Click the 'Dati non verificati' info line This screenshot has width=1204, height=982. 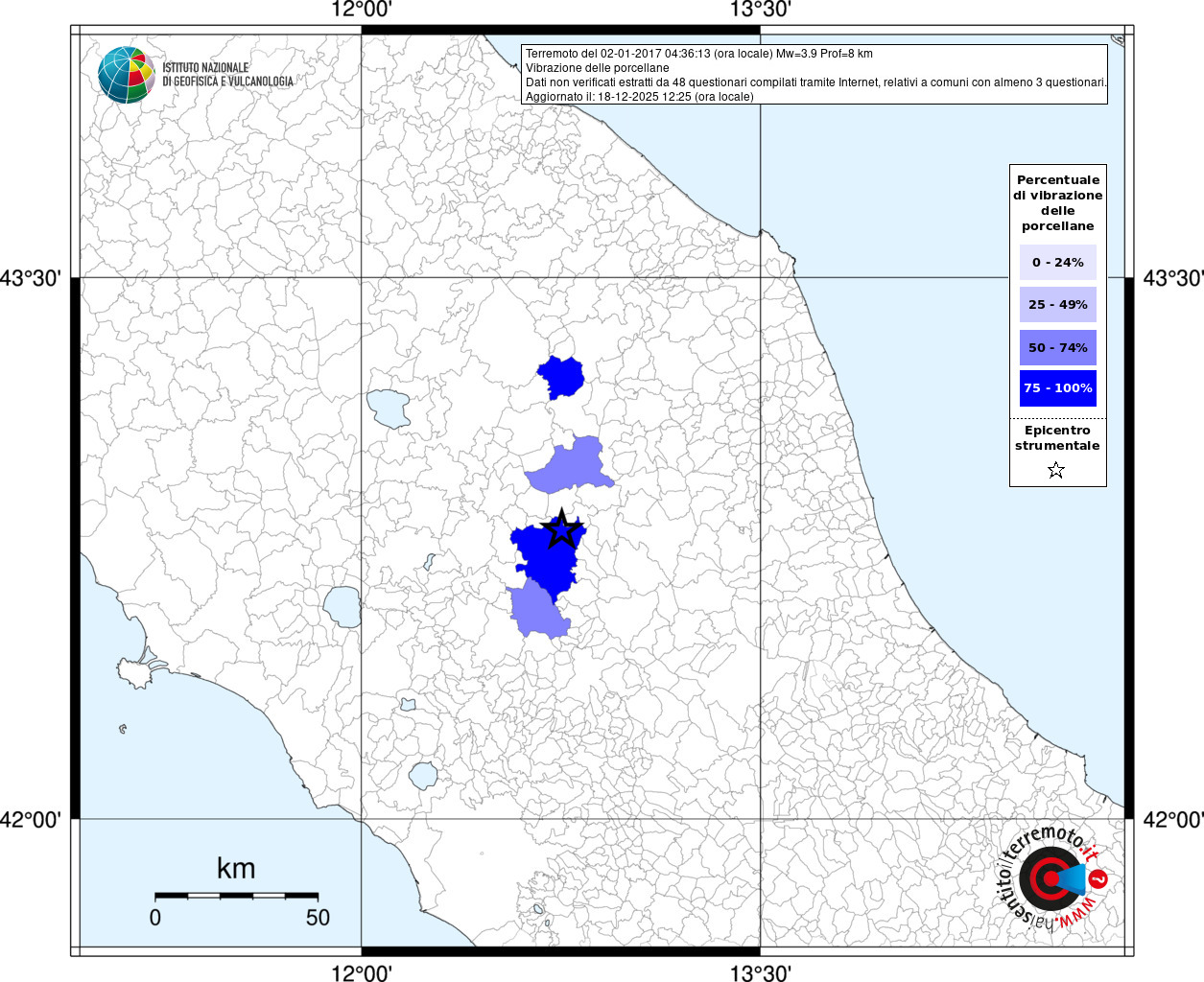click(x=816, y=82)
